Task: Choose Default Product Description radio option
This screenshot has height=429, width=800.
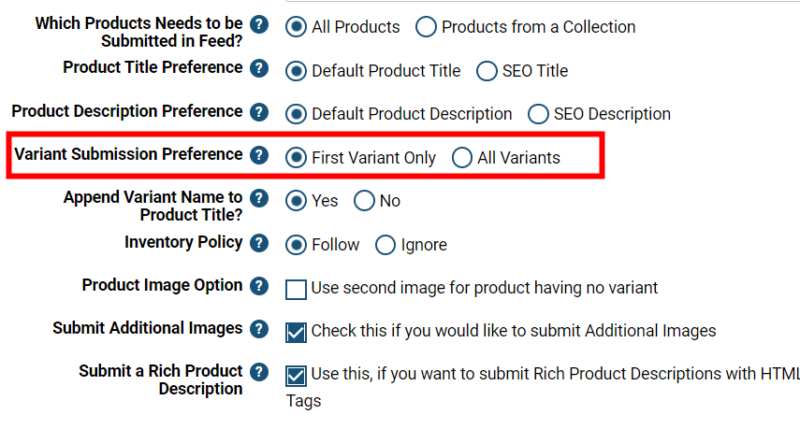Action: (296, 114)
